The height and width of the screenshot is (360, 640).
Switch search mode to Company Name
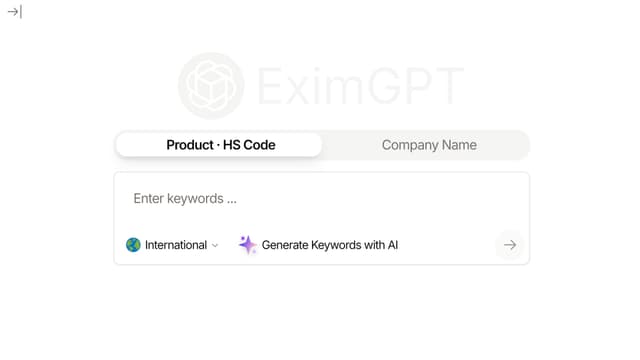(429, 145)
